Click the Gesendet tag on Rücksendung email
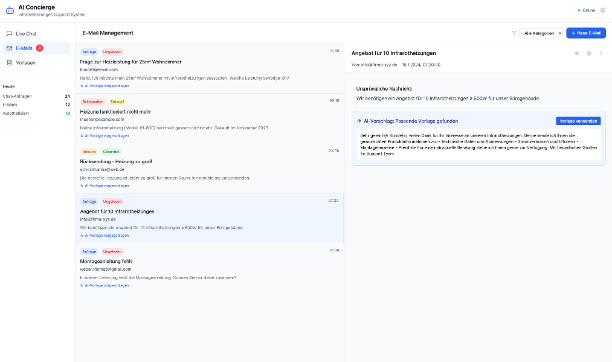This screenshot has height=362, width=612. (x=111, y=152)
